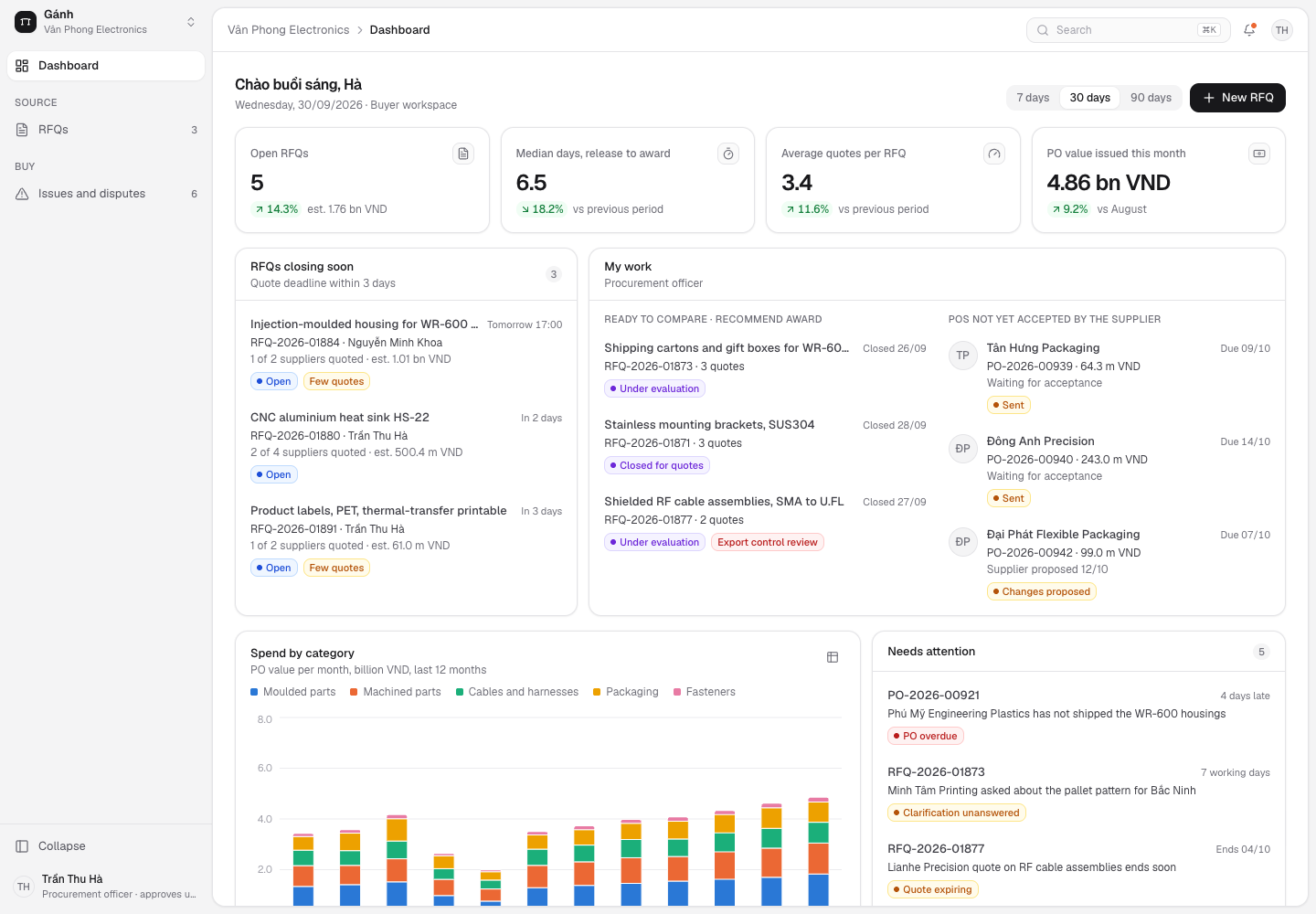The image size is (1316, 914).
Task: Open PO-2026-00921 overdue item
Action: click(1078, 716)
